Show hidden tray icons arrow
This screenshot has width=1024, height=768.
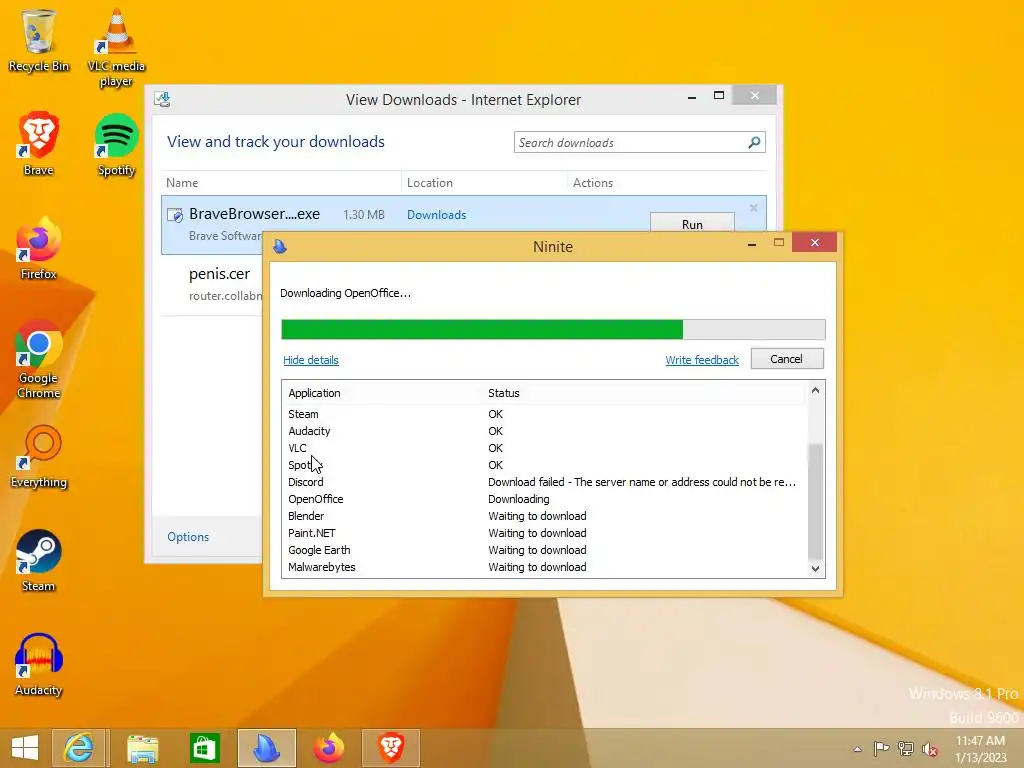tap(857, 749)
